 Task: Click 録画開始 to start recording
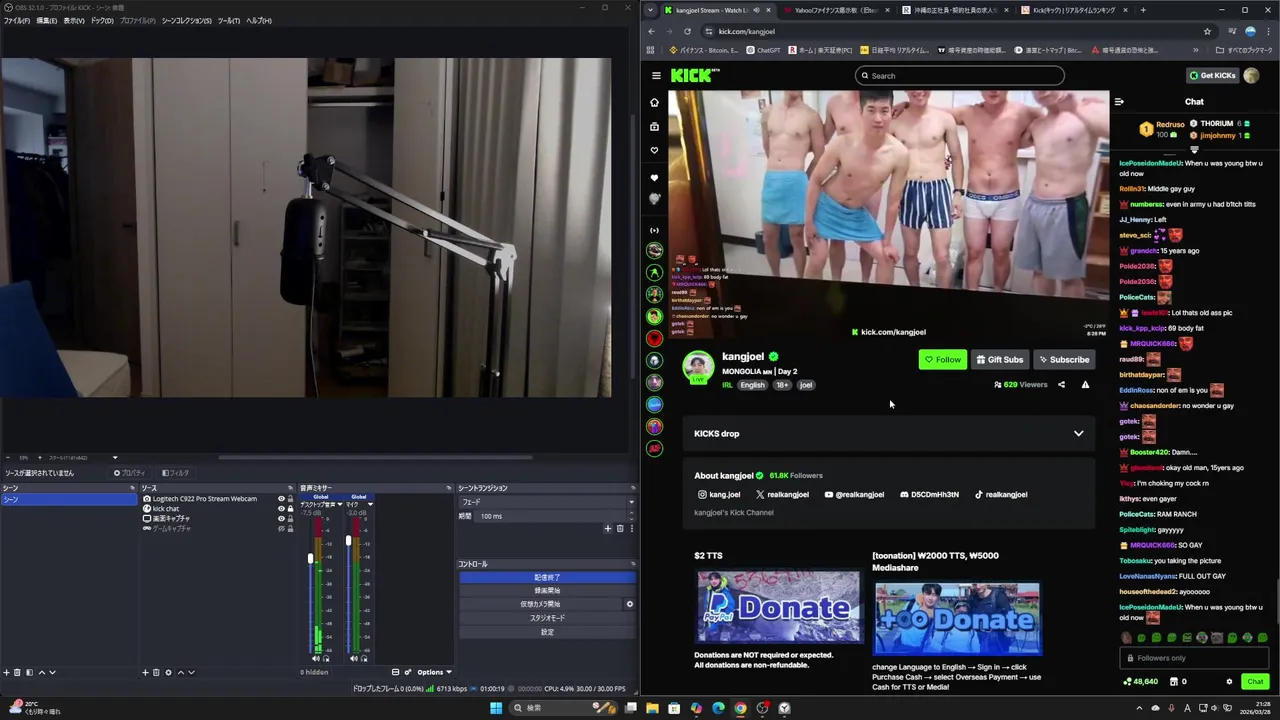pyautogui.click(x=547, y=591)
